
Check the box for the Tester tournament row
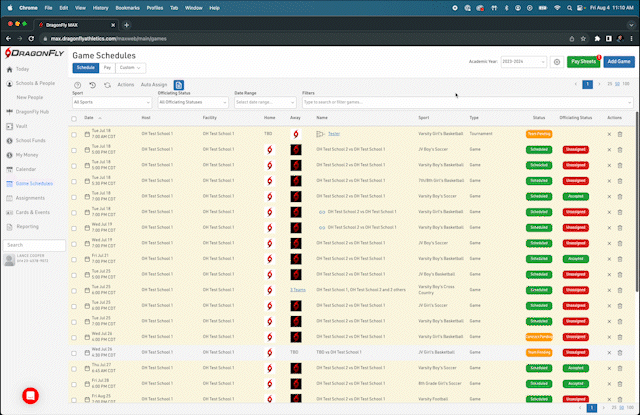(74, 133)
